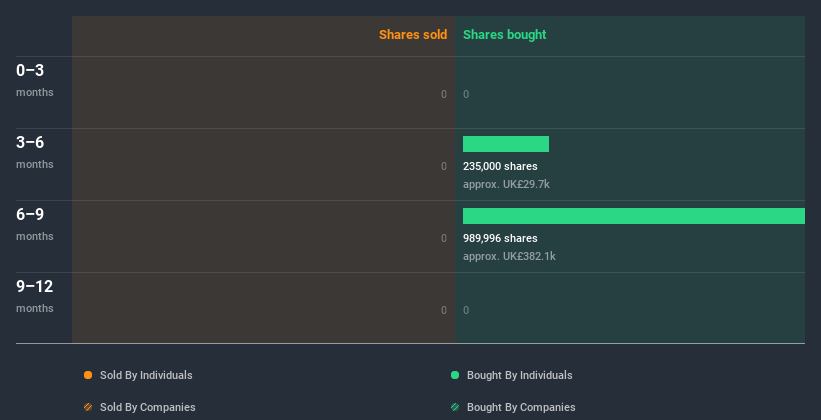Select the 6–9 months row label

[x=35, y=224]
